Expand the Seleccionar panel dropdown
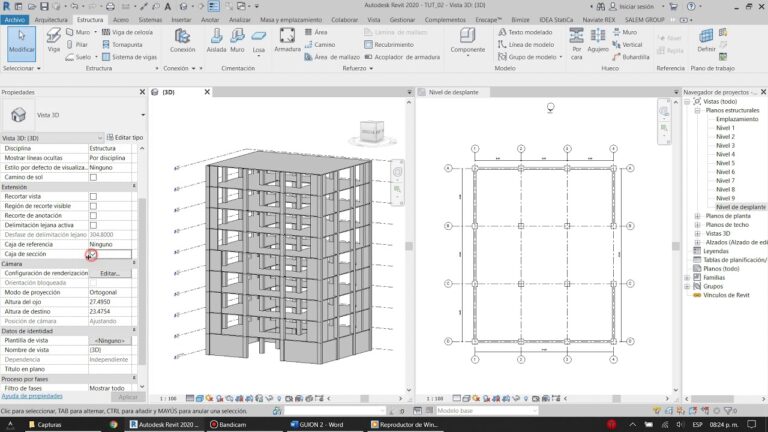Image resolution: width=768 pixels, height=432 pixels. [39, 69]
